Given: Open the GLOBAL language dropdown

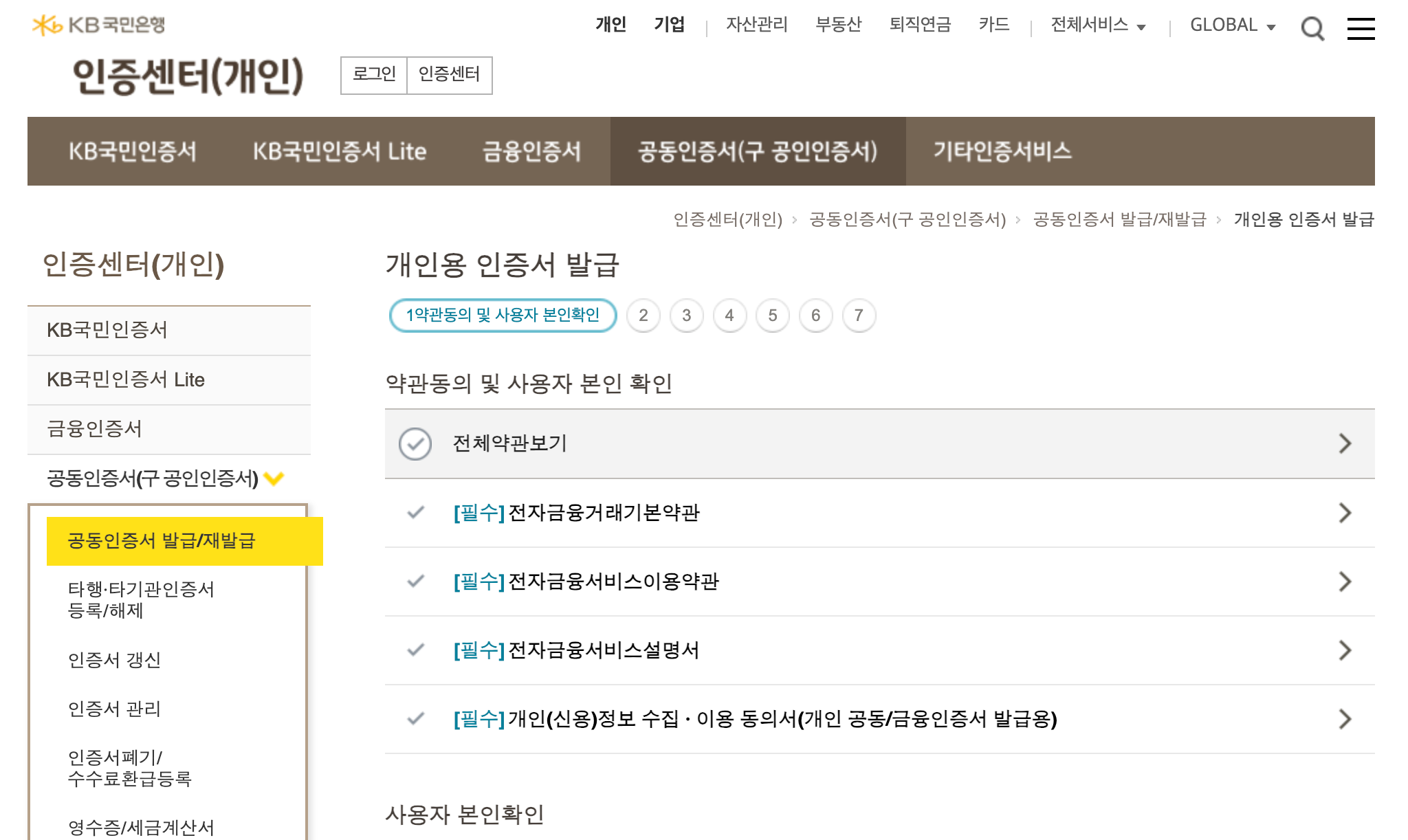Looking at the screenshot, I should pos(1232,25).
